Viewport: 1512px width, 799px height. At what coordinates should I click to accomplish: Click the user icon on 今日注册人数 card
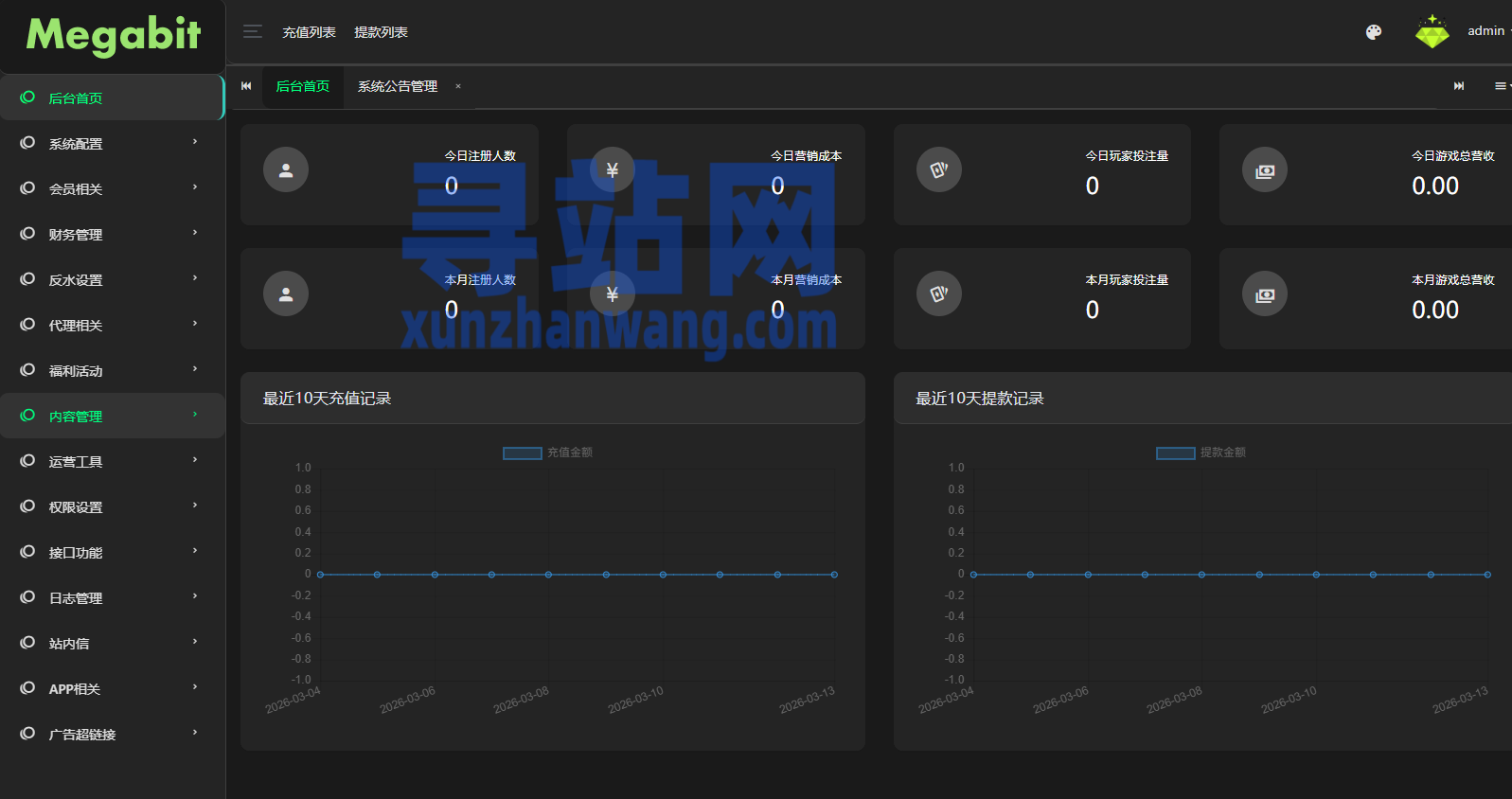[286, 170]
